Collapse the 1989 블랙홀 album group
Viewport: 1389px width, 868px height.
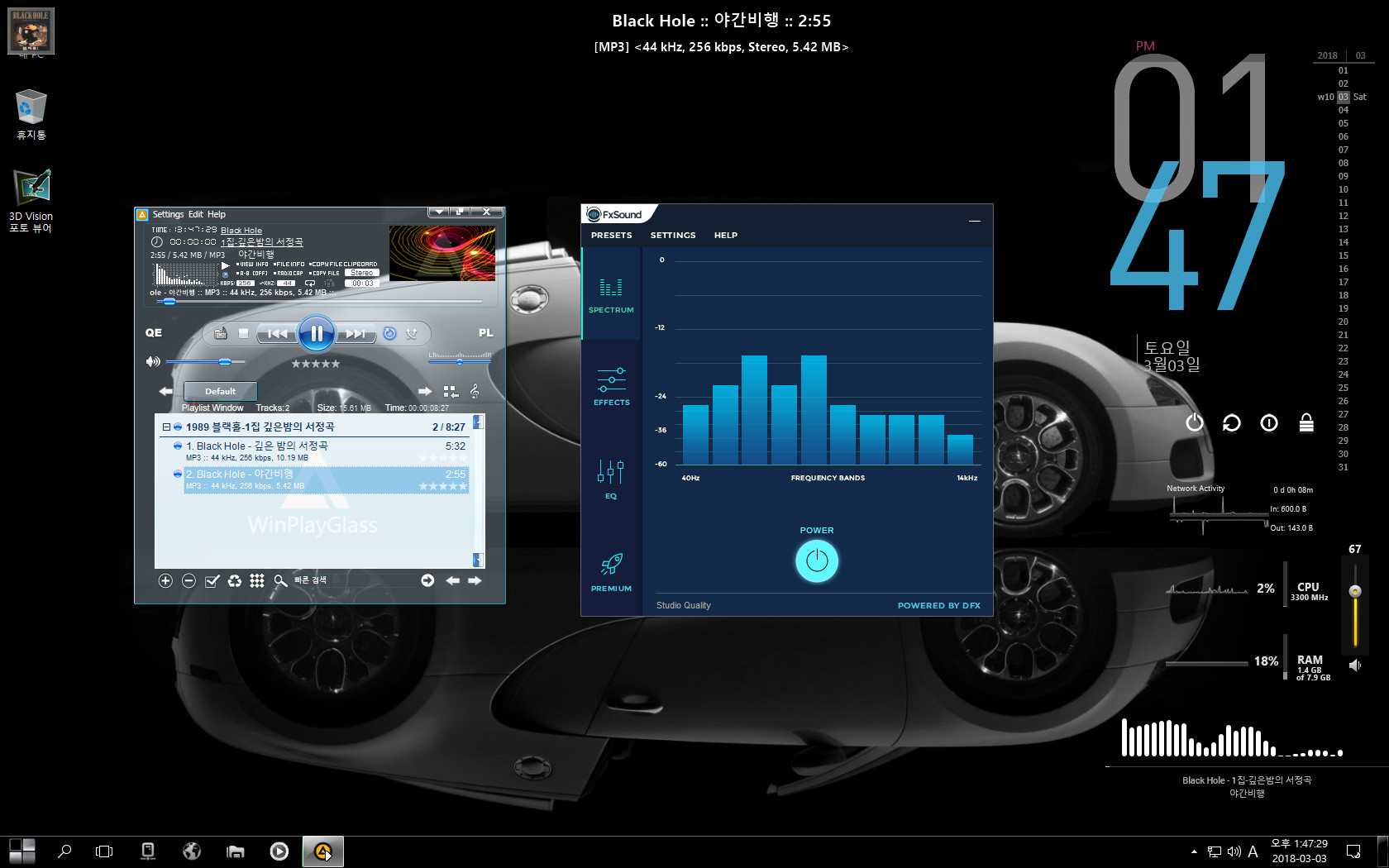point(166,427)
